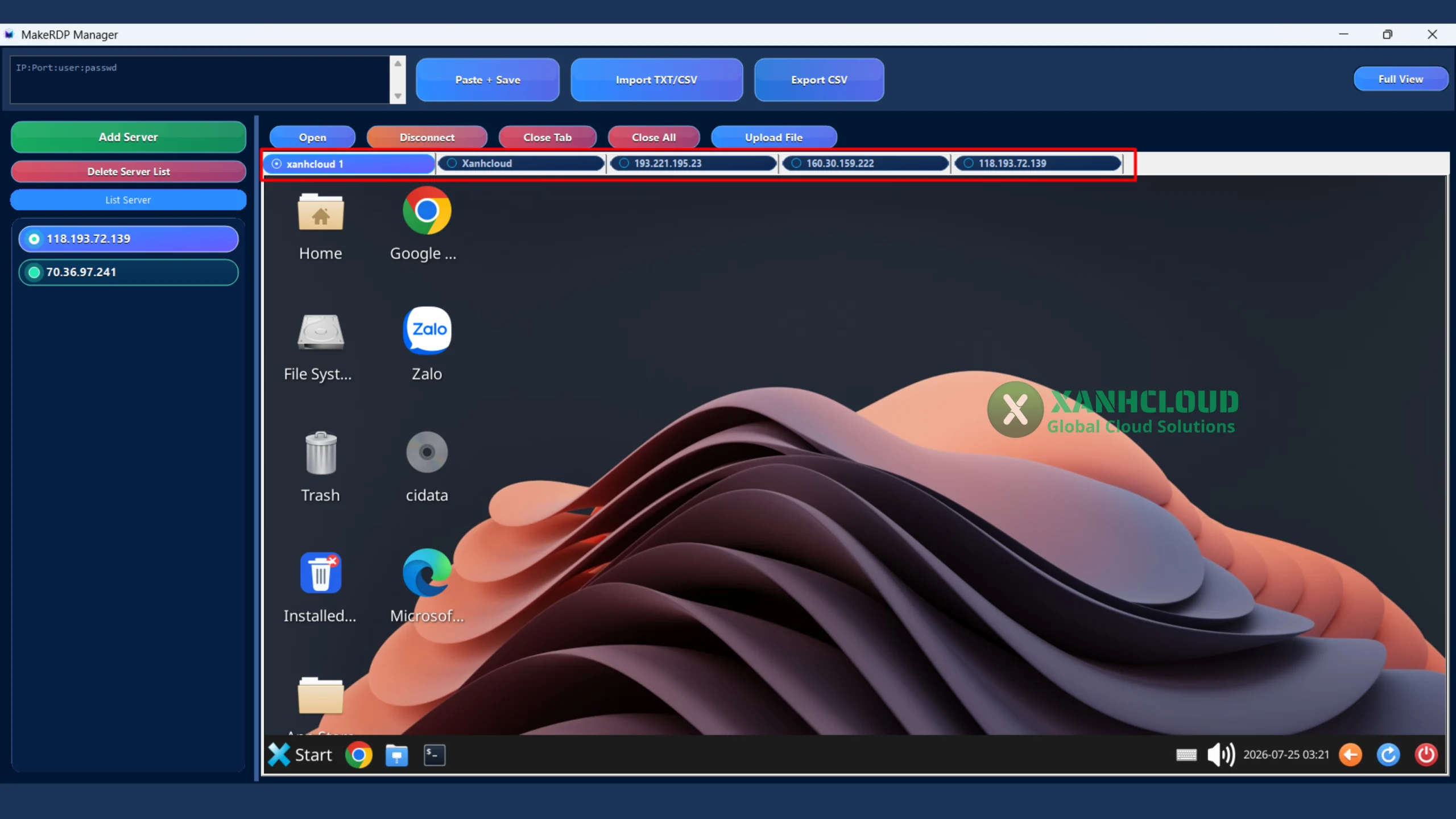Click Import TXT/CSV button
1456x819 pixels.
pos(656,80)
